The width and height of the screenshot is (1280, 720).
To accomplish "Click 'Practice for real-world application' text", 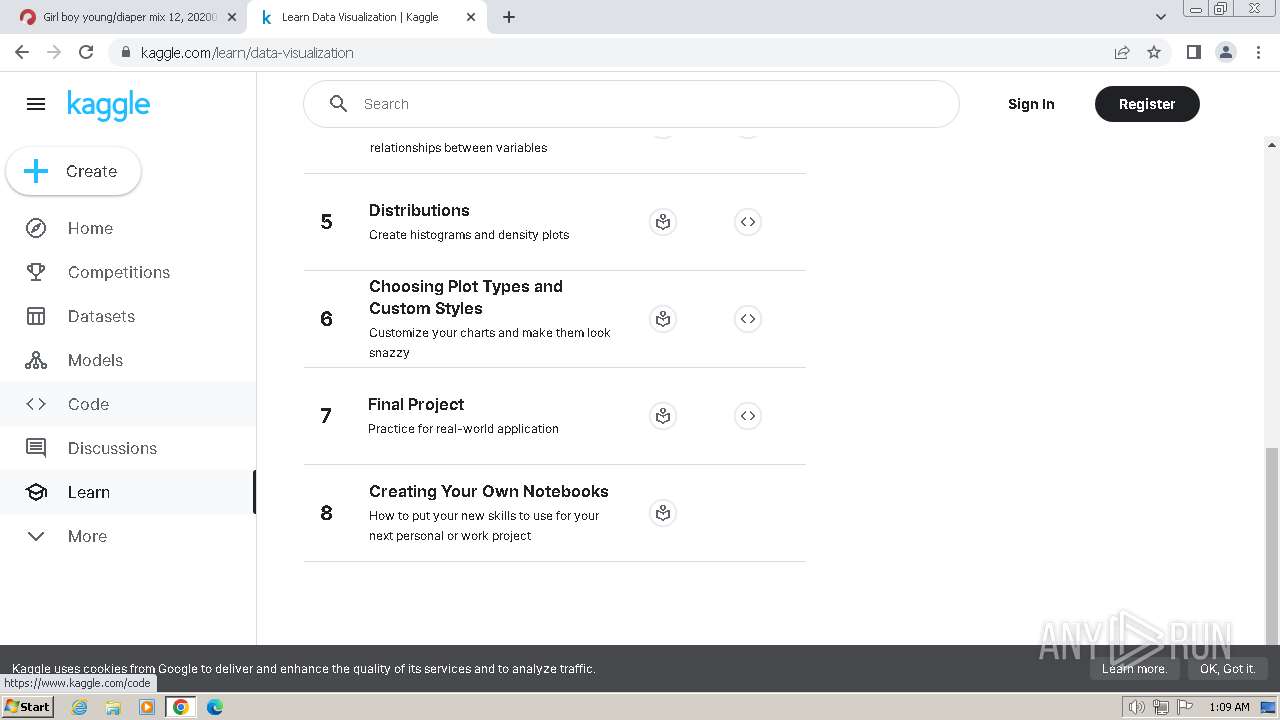I will (463, 429).
